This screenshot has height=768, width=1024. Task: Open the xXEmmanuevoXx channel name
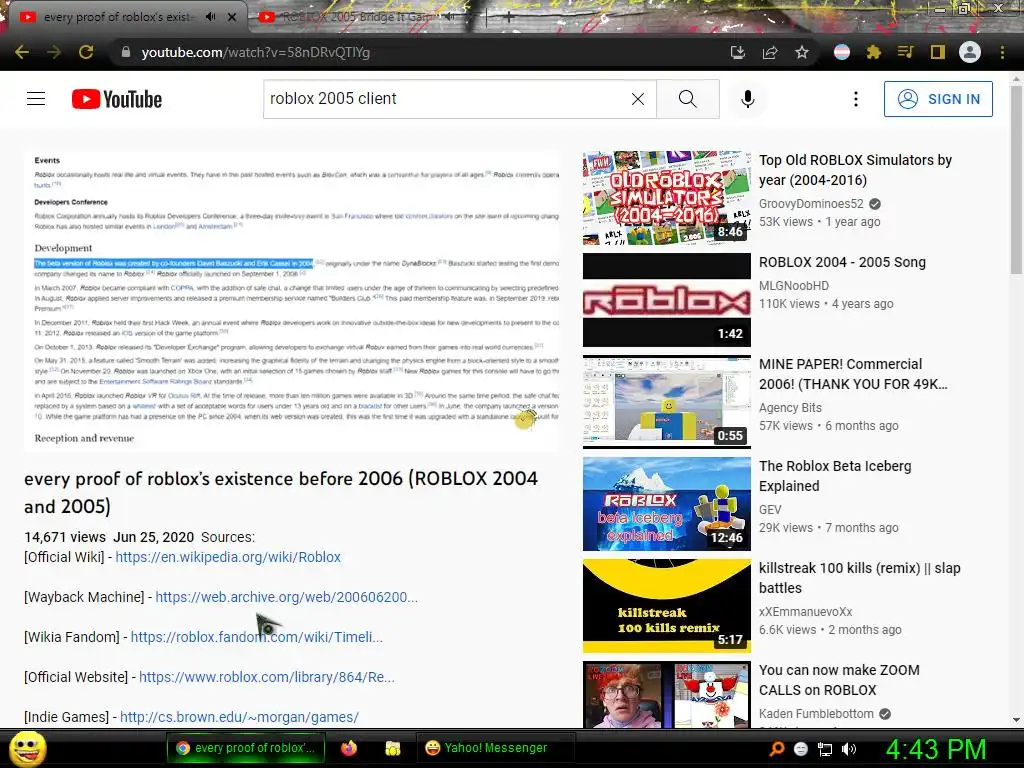click(x=806, y=612)
